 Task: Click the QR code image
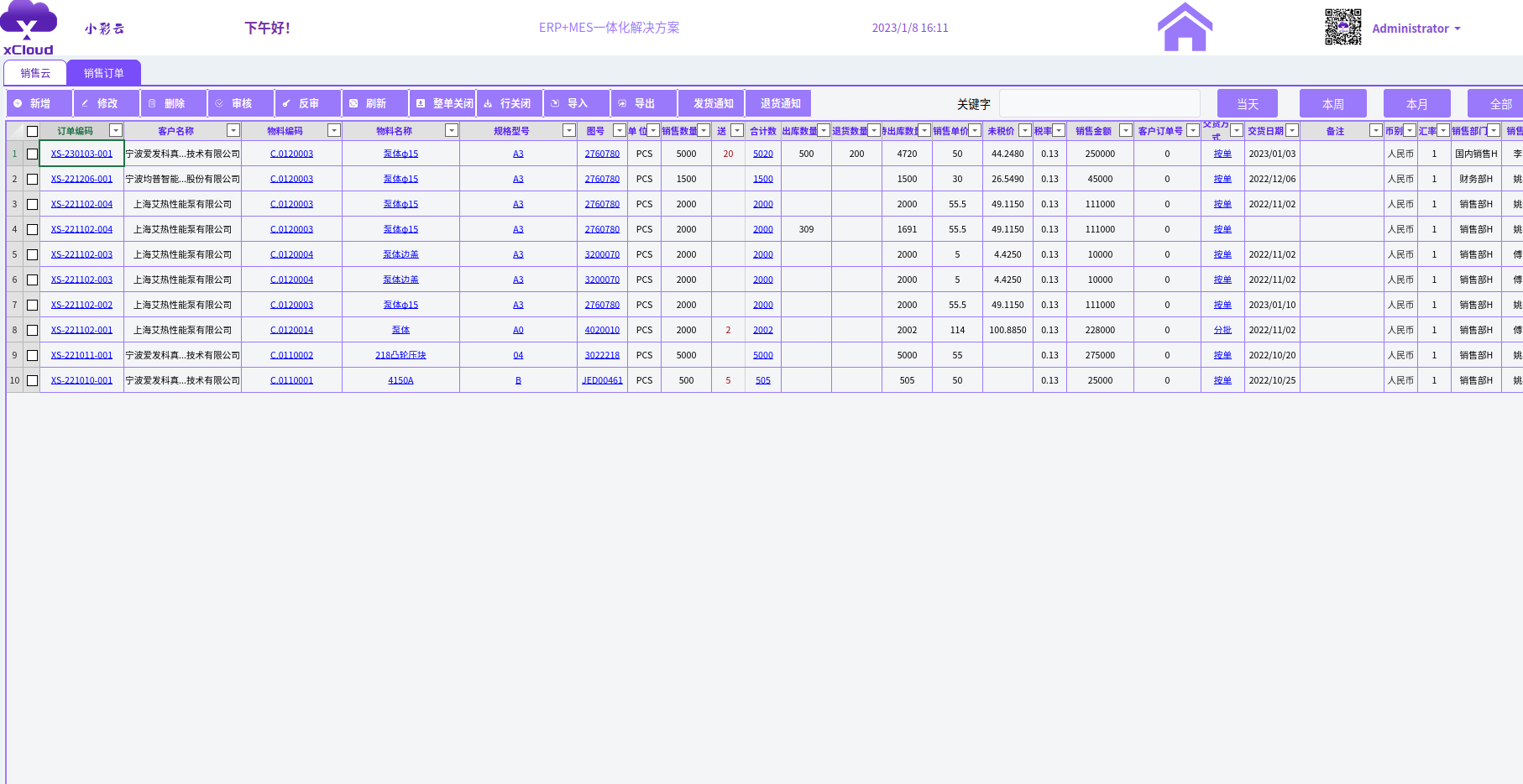1342,27
